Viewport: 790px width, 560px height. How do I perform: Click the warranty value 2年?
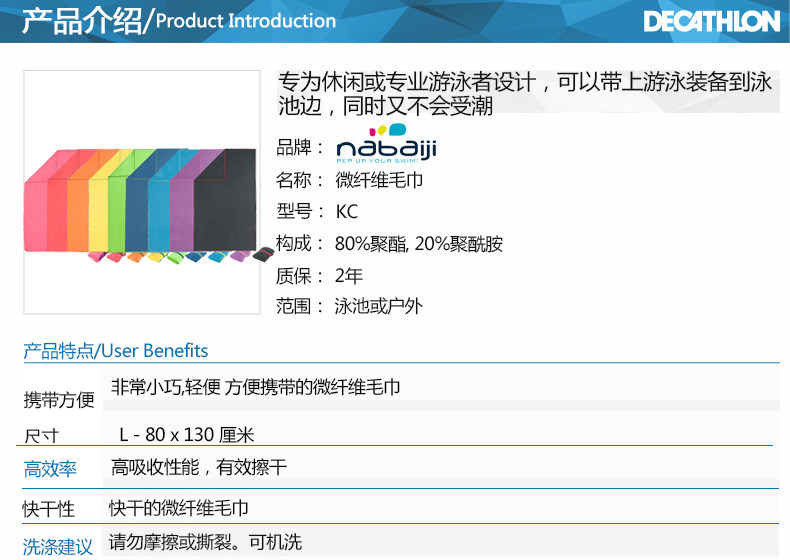pos(349,276)
